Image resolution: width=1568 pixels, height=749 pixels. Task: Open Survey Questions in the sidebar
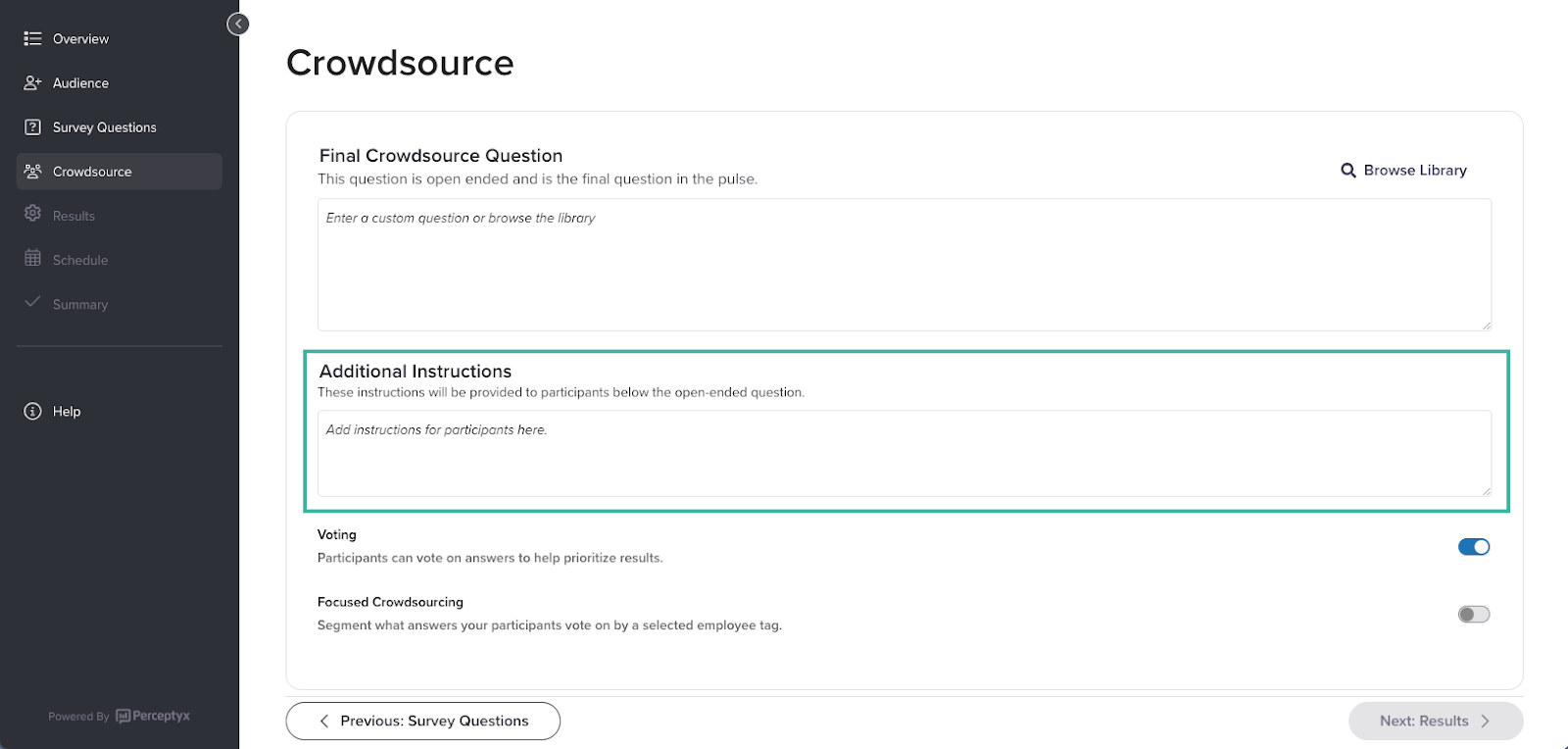[x=120, y=127]
